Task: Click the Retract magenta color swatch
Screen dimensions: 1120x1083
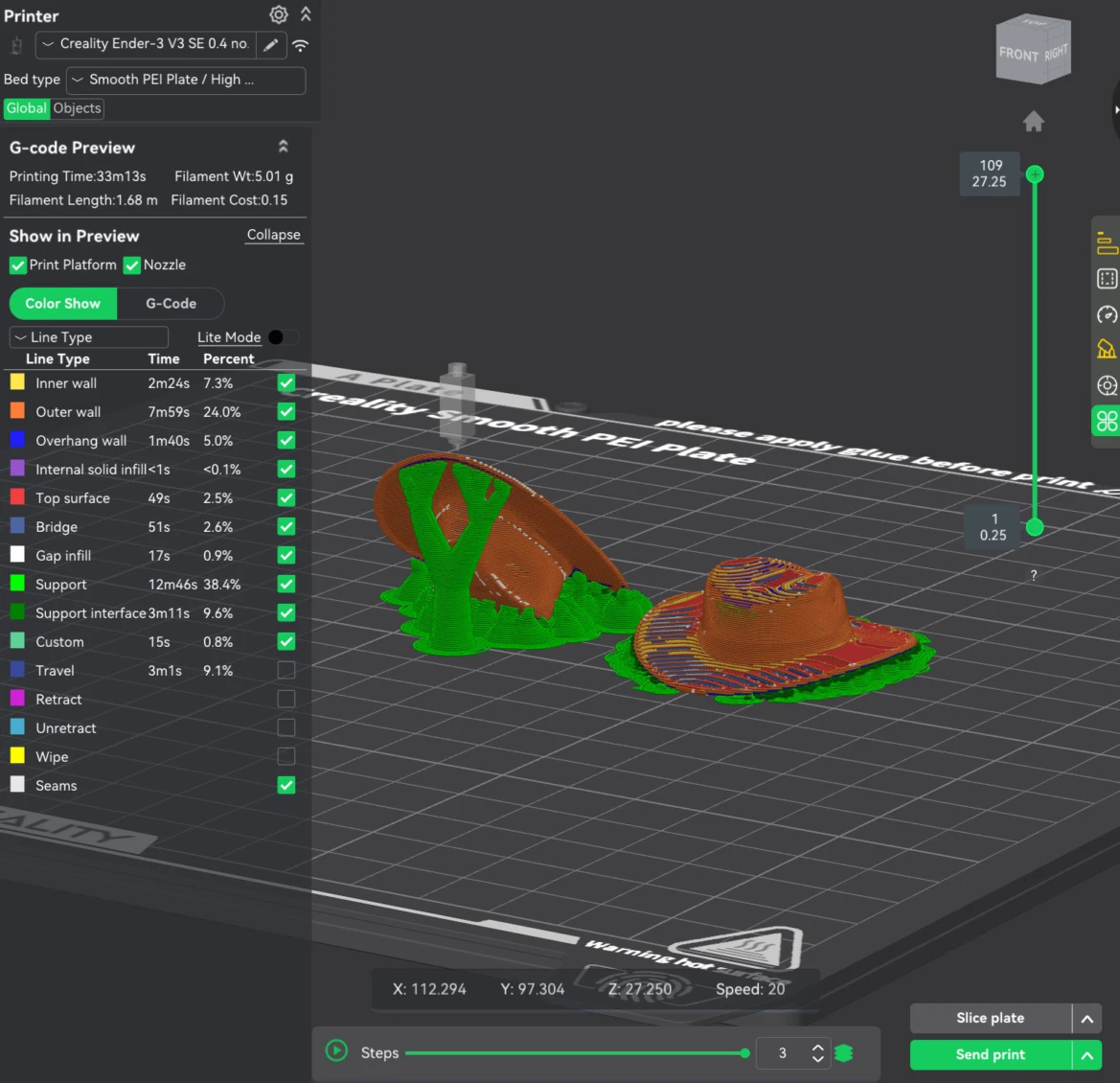Action: tap(17, 698)
